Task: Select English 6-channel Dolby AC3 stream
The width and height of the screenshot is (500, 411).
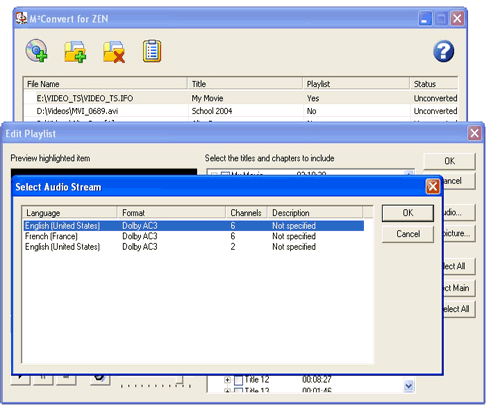Action: point(194,226)
